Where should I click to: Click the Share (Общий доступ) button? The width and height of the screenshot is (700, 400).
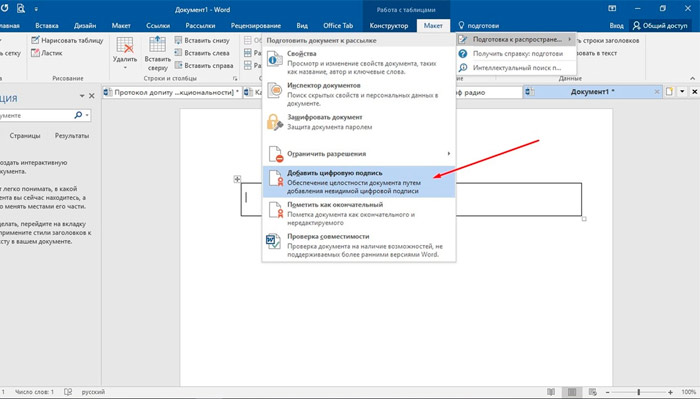tap(660, 25)
